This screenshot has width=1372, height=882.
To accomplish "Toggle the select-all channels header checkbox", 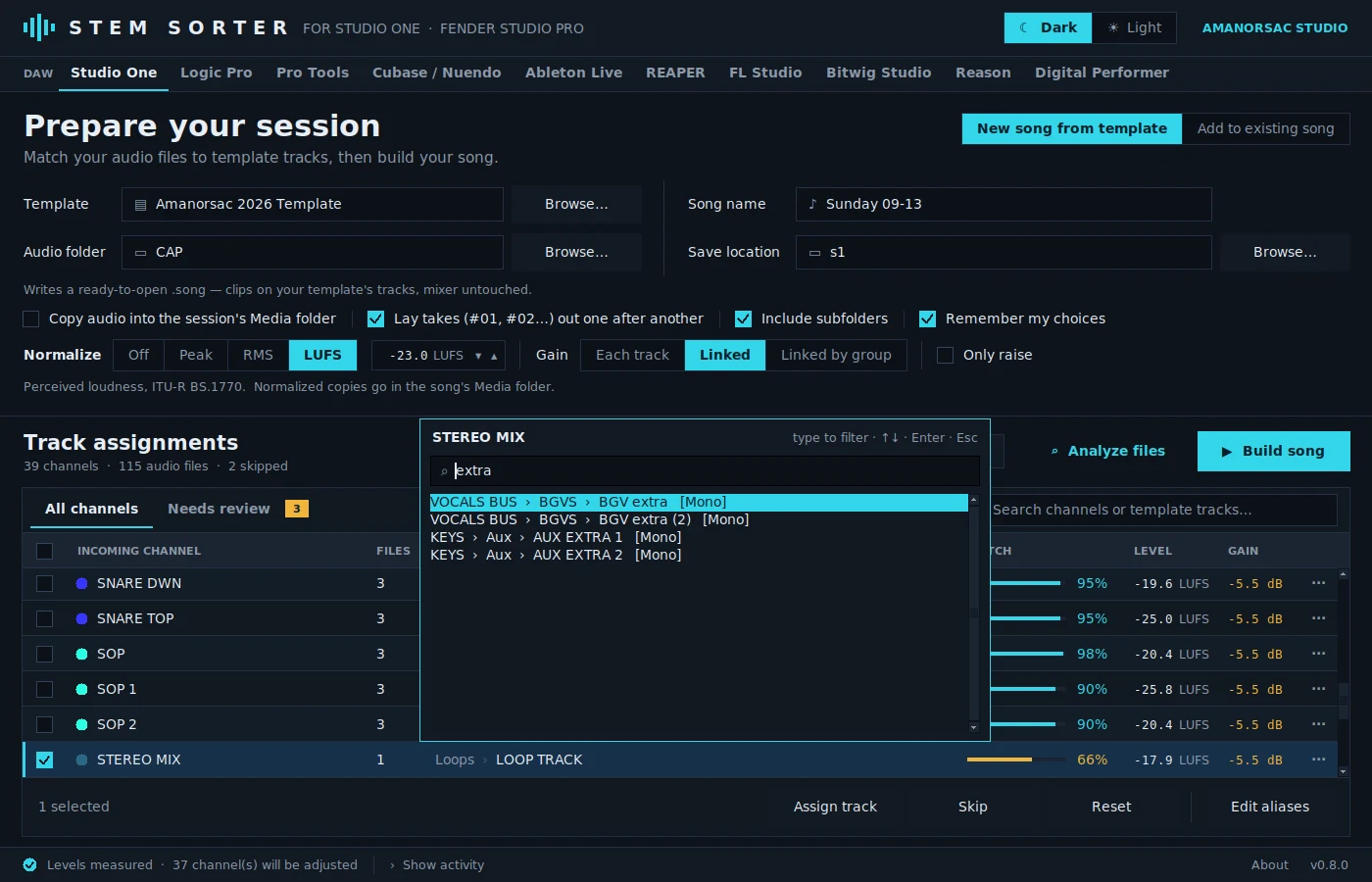I will (44, 551).
